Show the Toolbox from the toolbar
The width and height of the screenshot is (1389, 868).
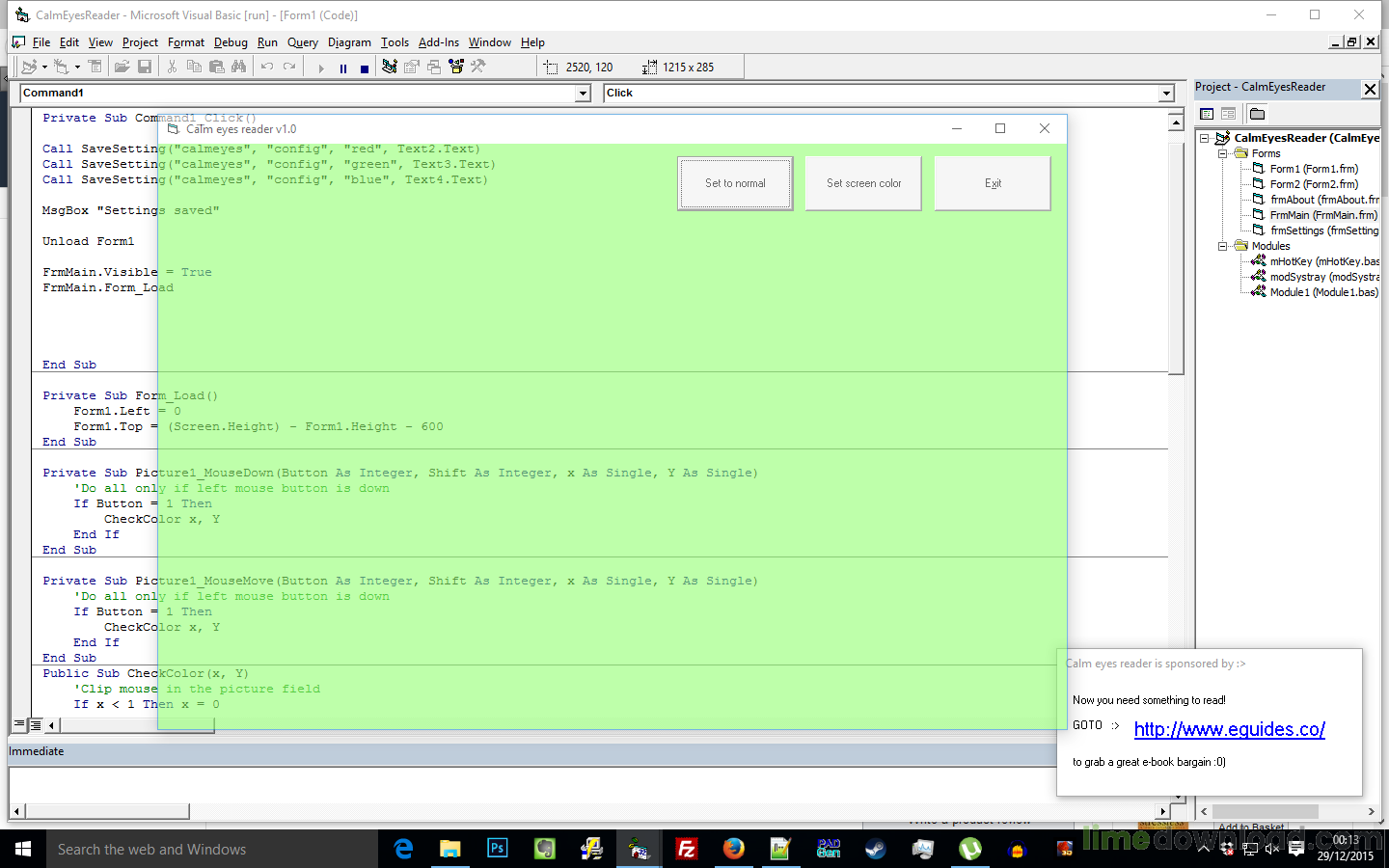point(477,66)
